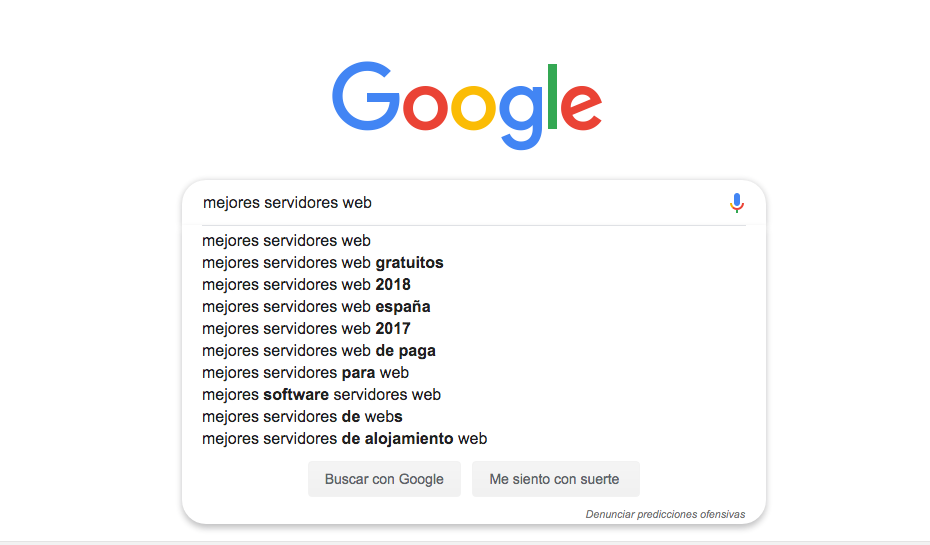This screenshot has width=930, height=545.
Task: Select the 'mejores servidores de webs' suggestion
Action: pos(302,417)
